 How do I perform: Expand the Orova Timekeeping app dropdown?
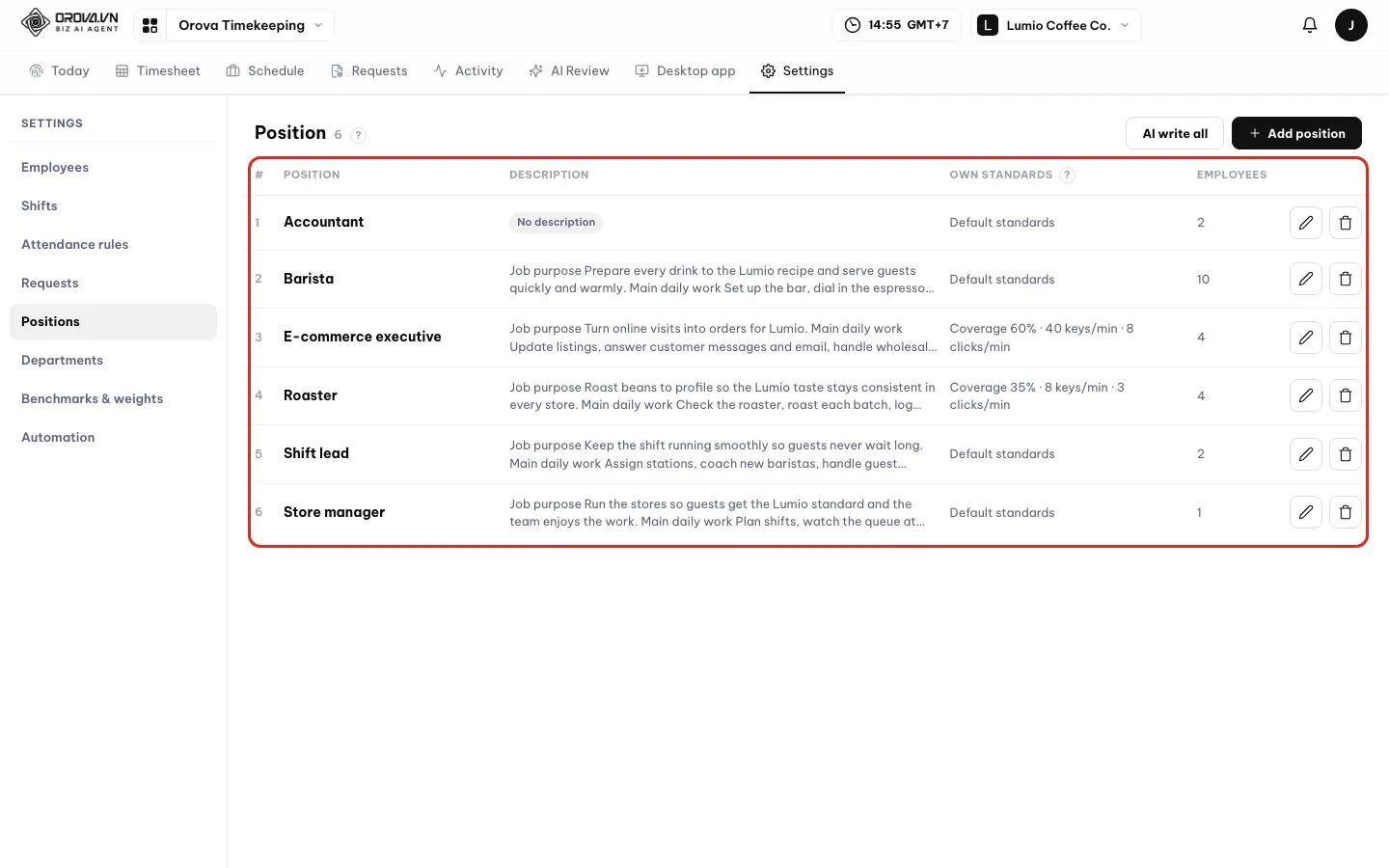(251, 25)
